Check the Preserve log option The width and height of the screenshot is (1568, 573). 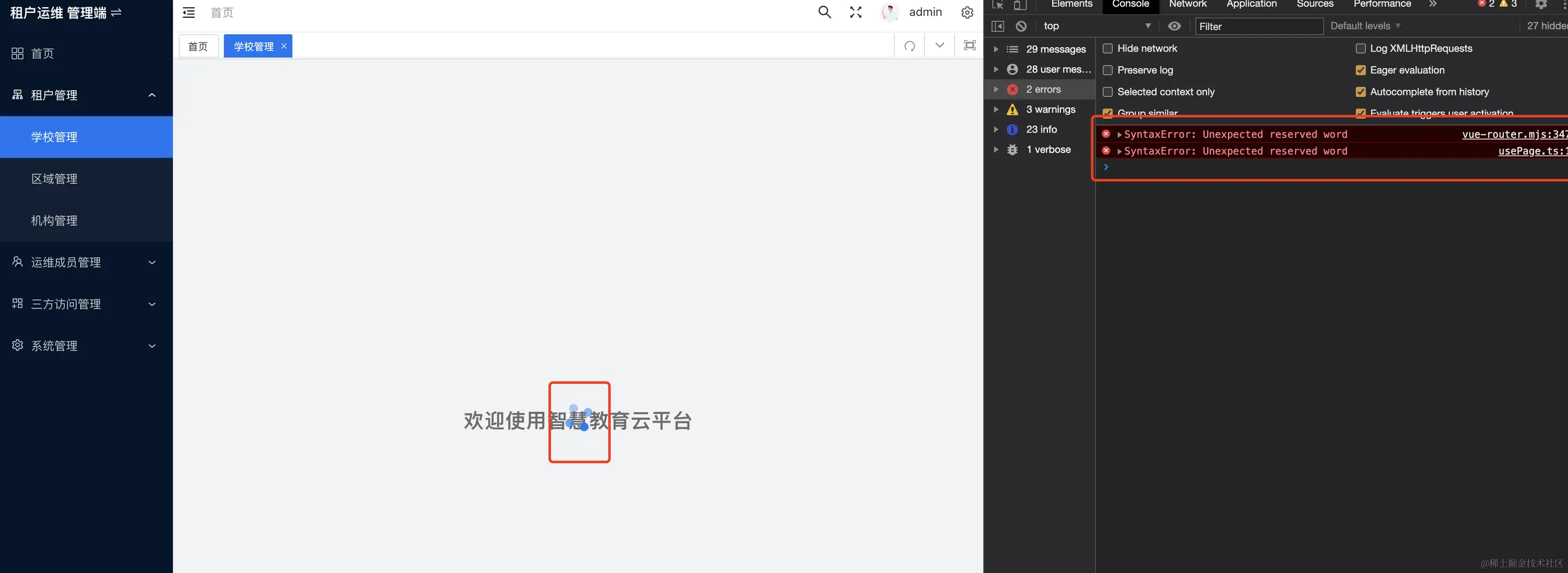pyautogui.click(x=1108, y=70)
